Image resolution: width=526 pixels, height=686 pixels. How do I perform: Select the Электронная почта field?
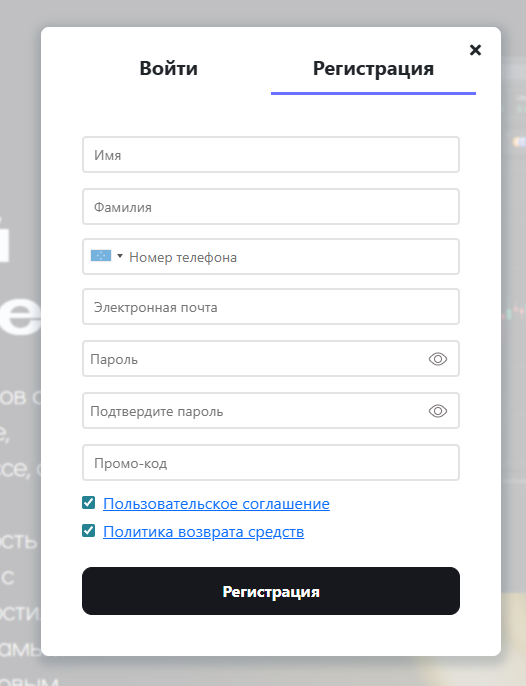(271, 307)
